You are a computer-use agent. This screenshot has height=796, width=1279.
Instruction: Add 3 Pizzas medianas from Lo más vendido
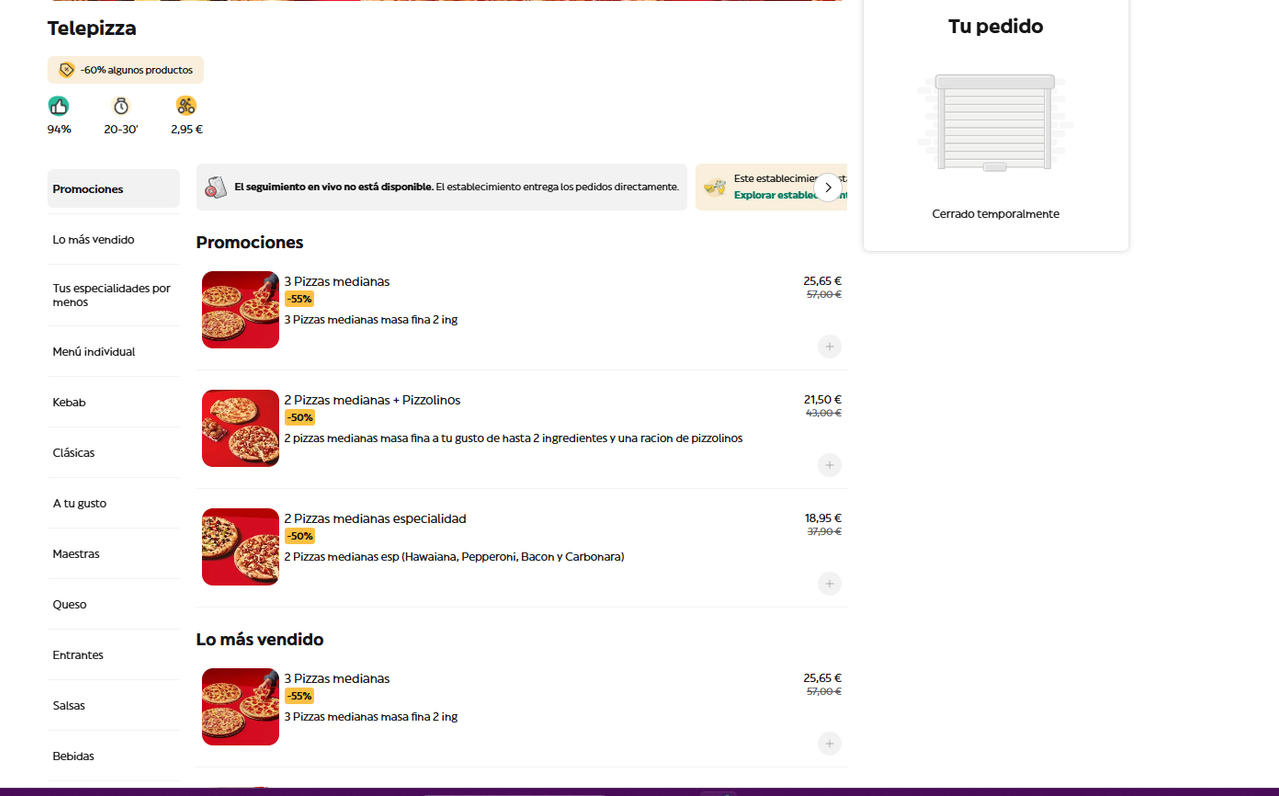[829, 744]
